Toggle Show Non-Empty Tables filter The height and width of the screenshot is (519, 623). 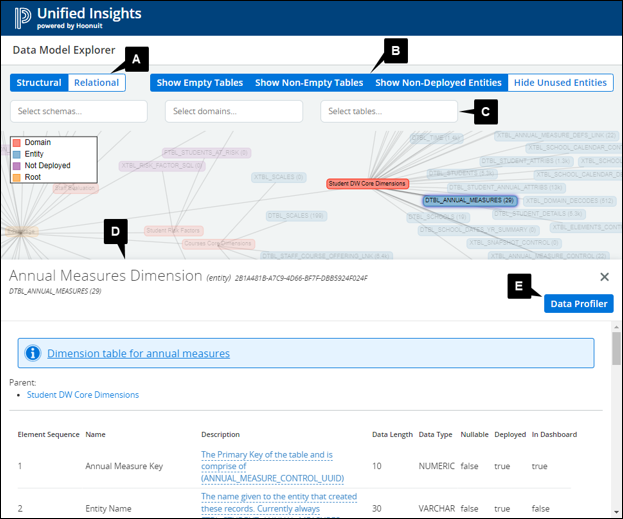coord(309,83)
